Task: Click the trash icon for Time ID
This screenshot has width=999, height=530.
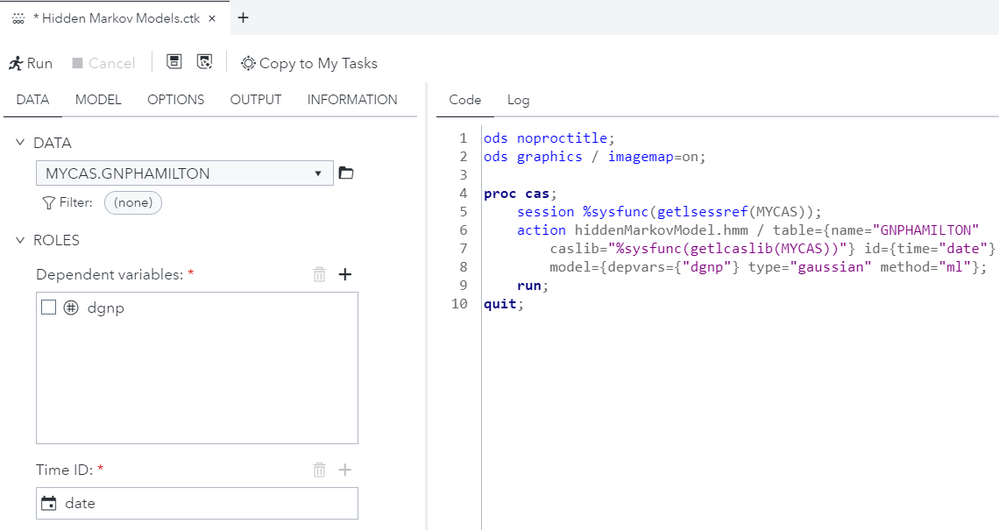Action: pos(319,470)
